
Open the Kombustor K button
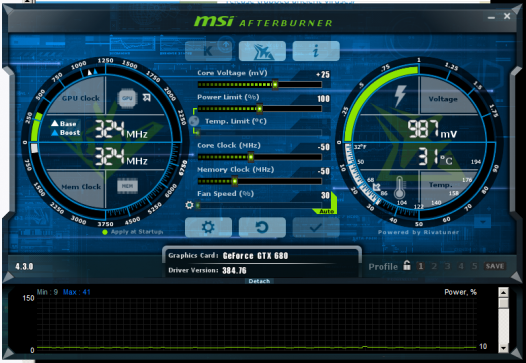(208, 51)
